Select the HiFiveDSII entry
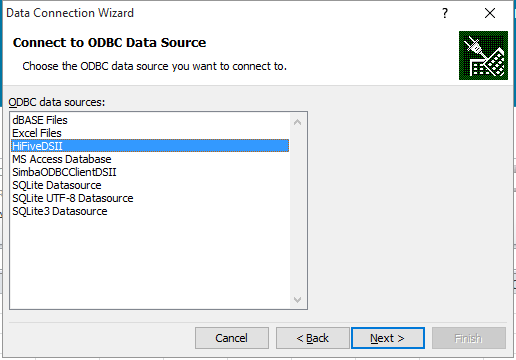This screenshot has height=360, width=516. coord(150,146)
